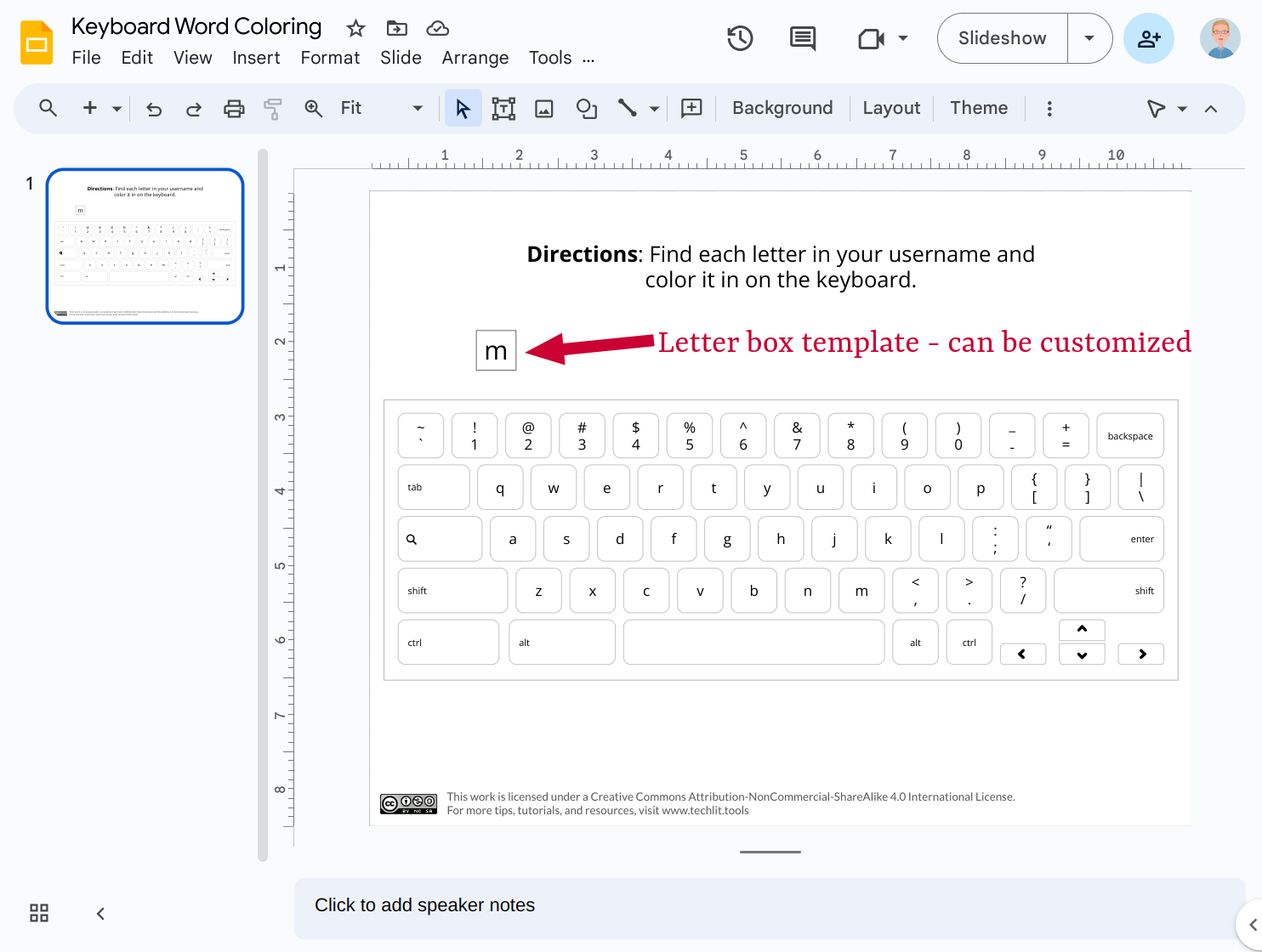The height and width of the screenshot is (952, 1262).
Task: Show hidden menus via the ellipsis
Action: 588,59
